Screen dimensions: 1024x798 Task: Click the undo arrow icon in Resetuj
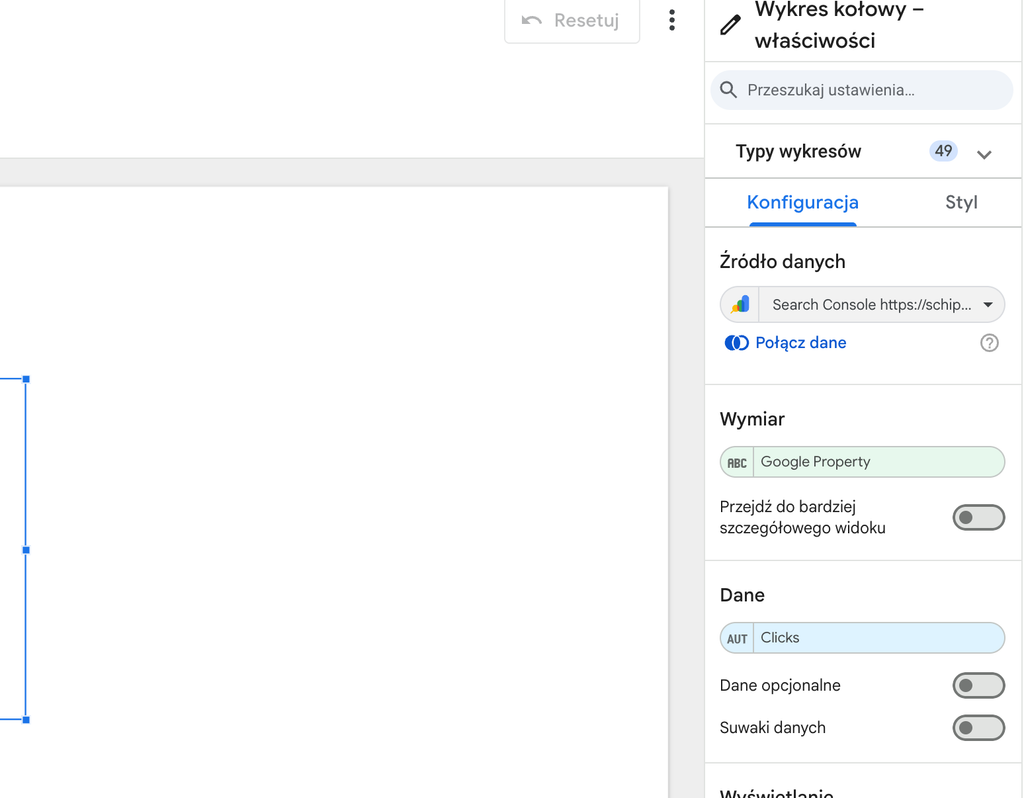click(x=532, y=20)
